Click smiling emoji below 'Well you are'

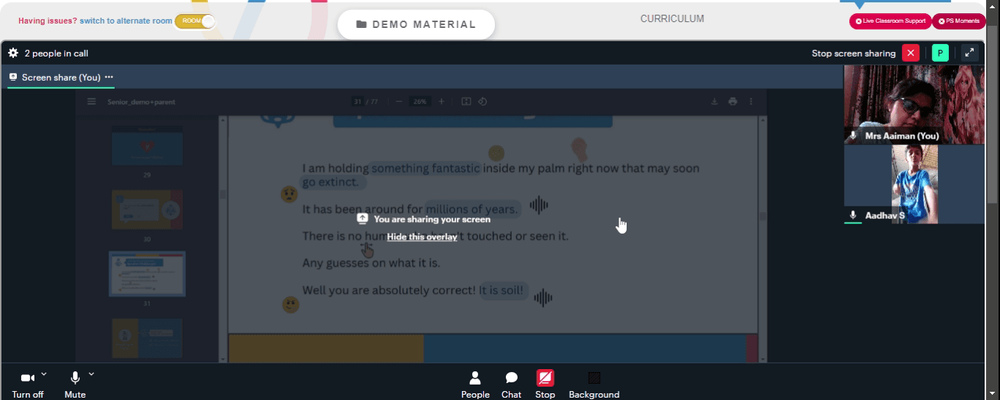[x=291, y=305]
